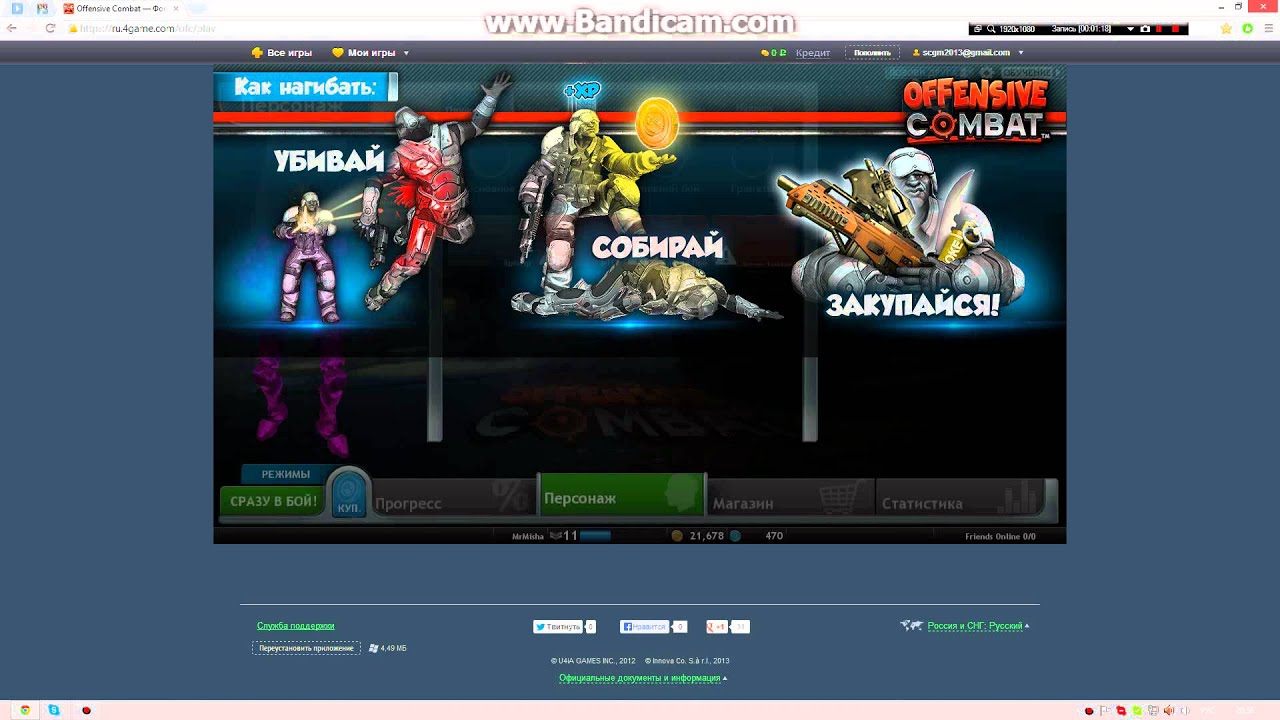Viewport: 1280px width, 720px height.
Task: Click the world map icon near language selector
Action: (x=911, y=626)
